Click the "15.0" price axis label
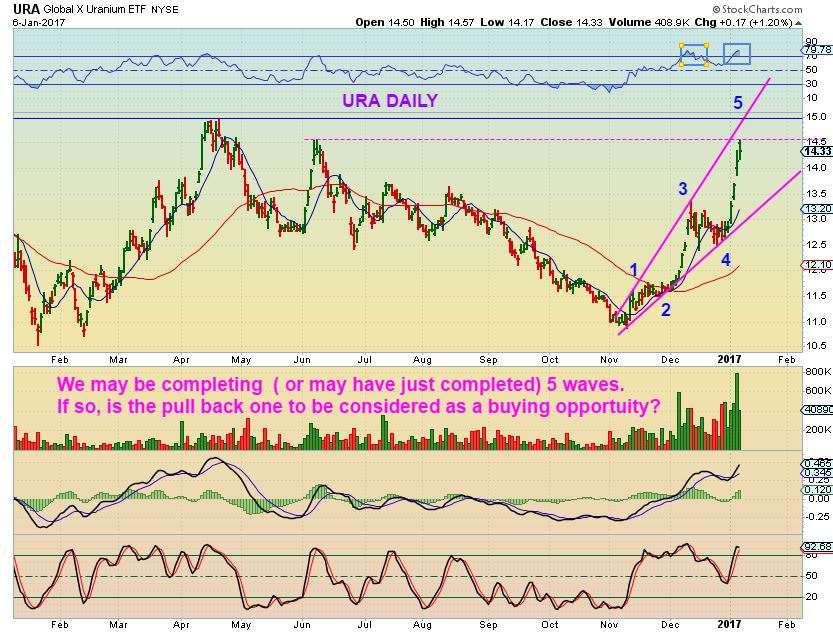 pos(816,117)
